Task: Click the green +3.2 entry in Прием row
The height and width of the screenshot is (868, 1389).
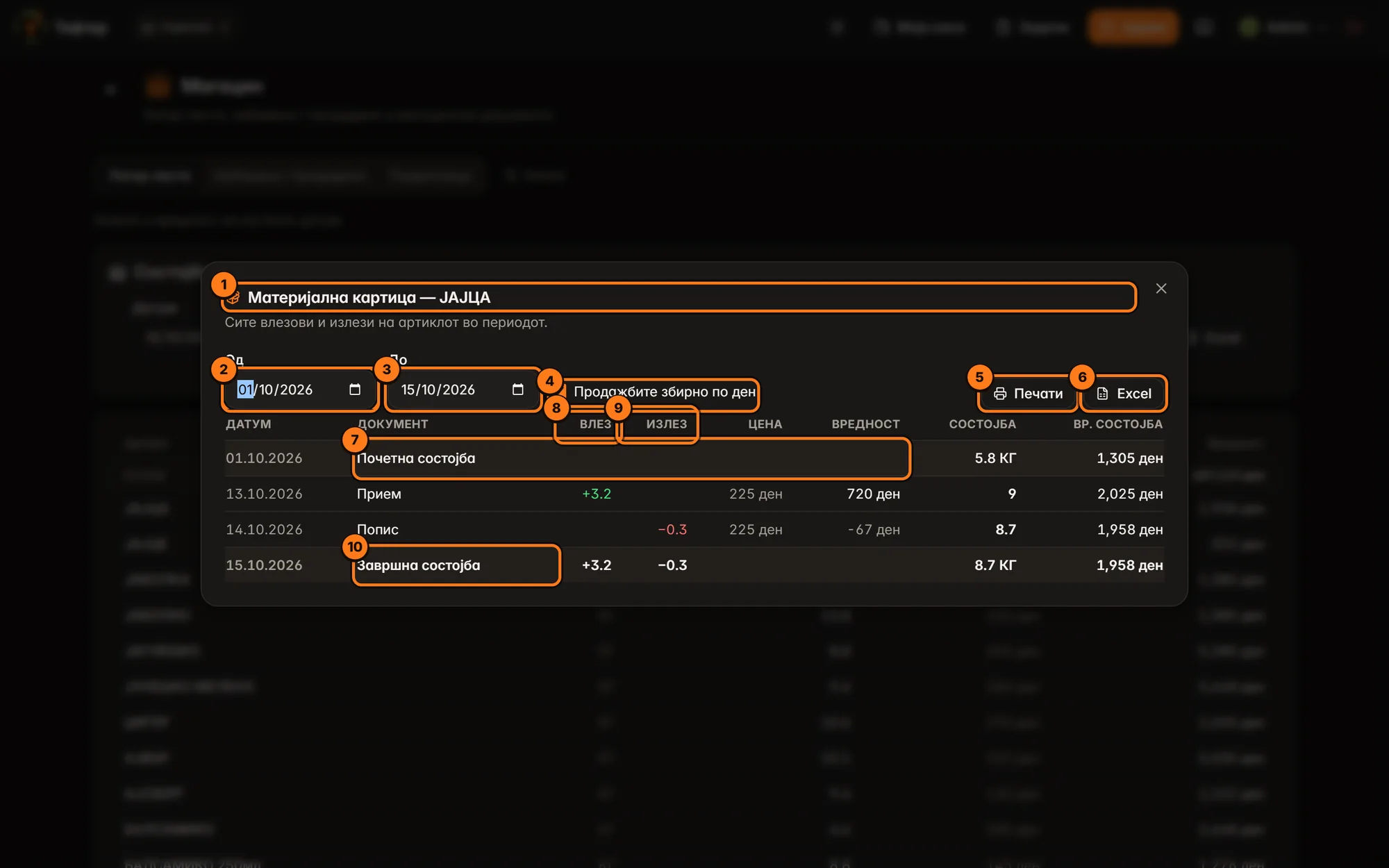Action: pyautogui.click(x=597, y=494)
